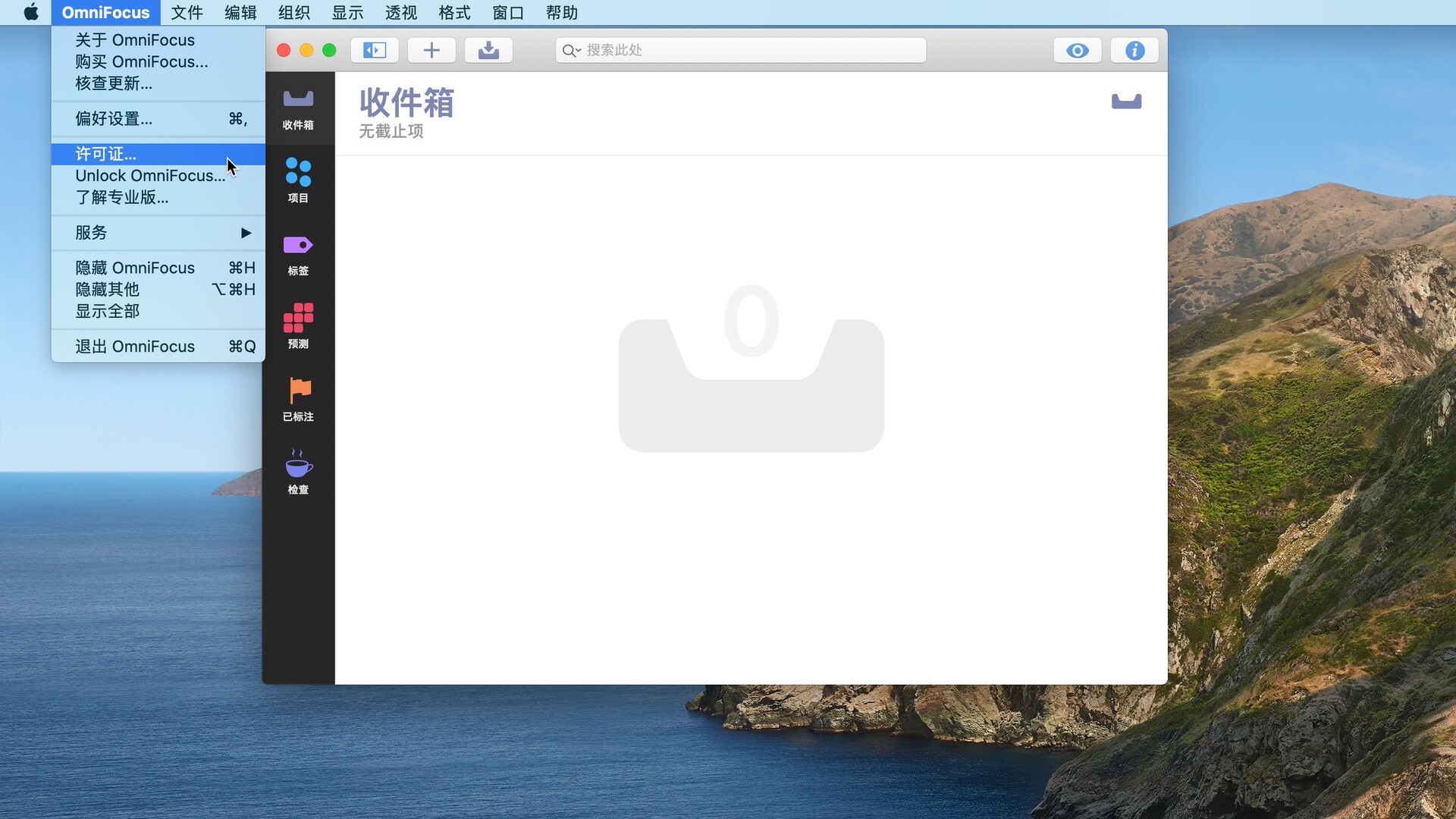Select 了解专业版... menu entry
Viewport: 1456px width, 819px height.
coord(158,197)
